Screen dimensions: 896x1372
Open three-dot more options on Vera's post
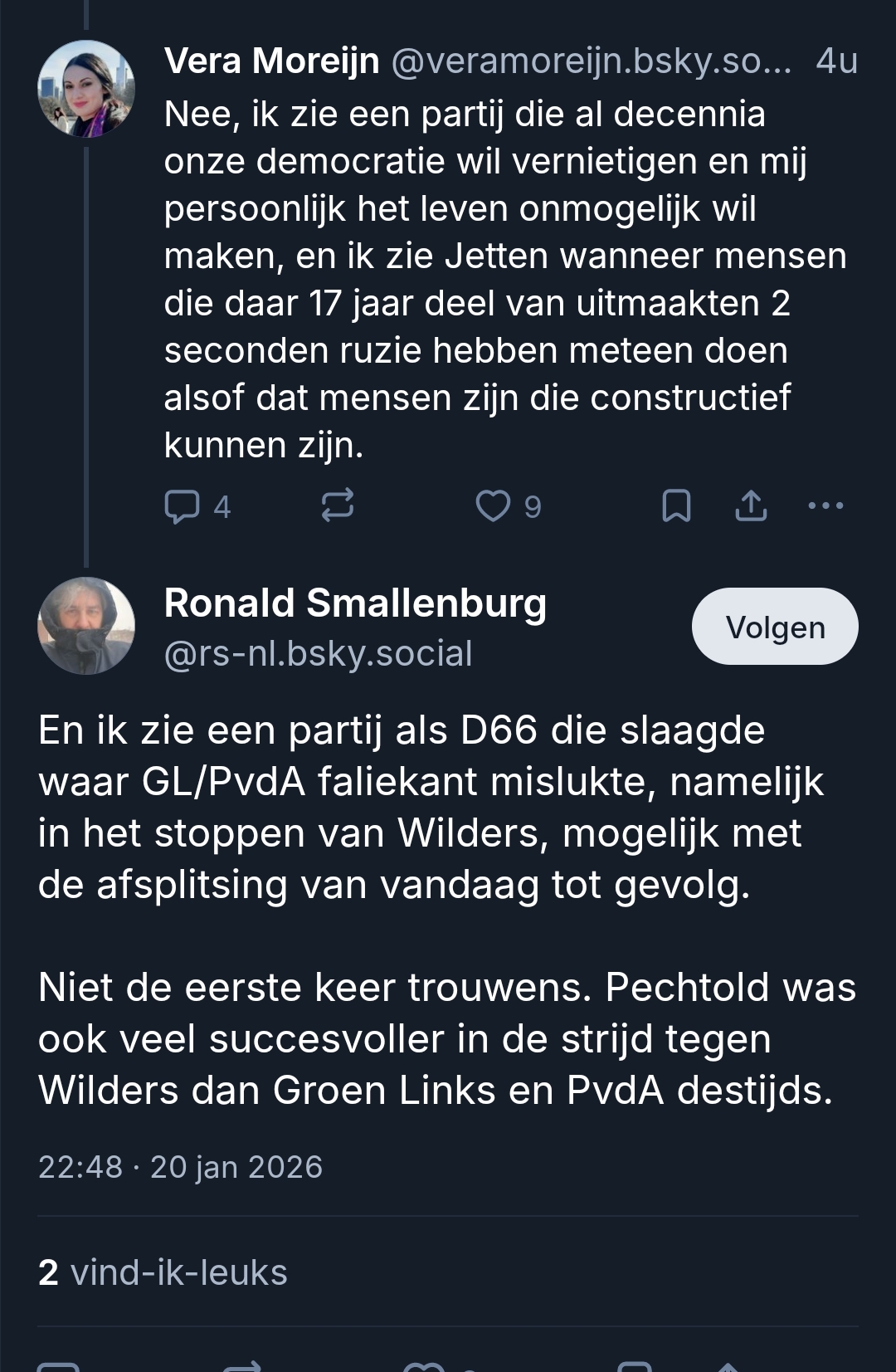(x=825, y=505)
